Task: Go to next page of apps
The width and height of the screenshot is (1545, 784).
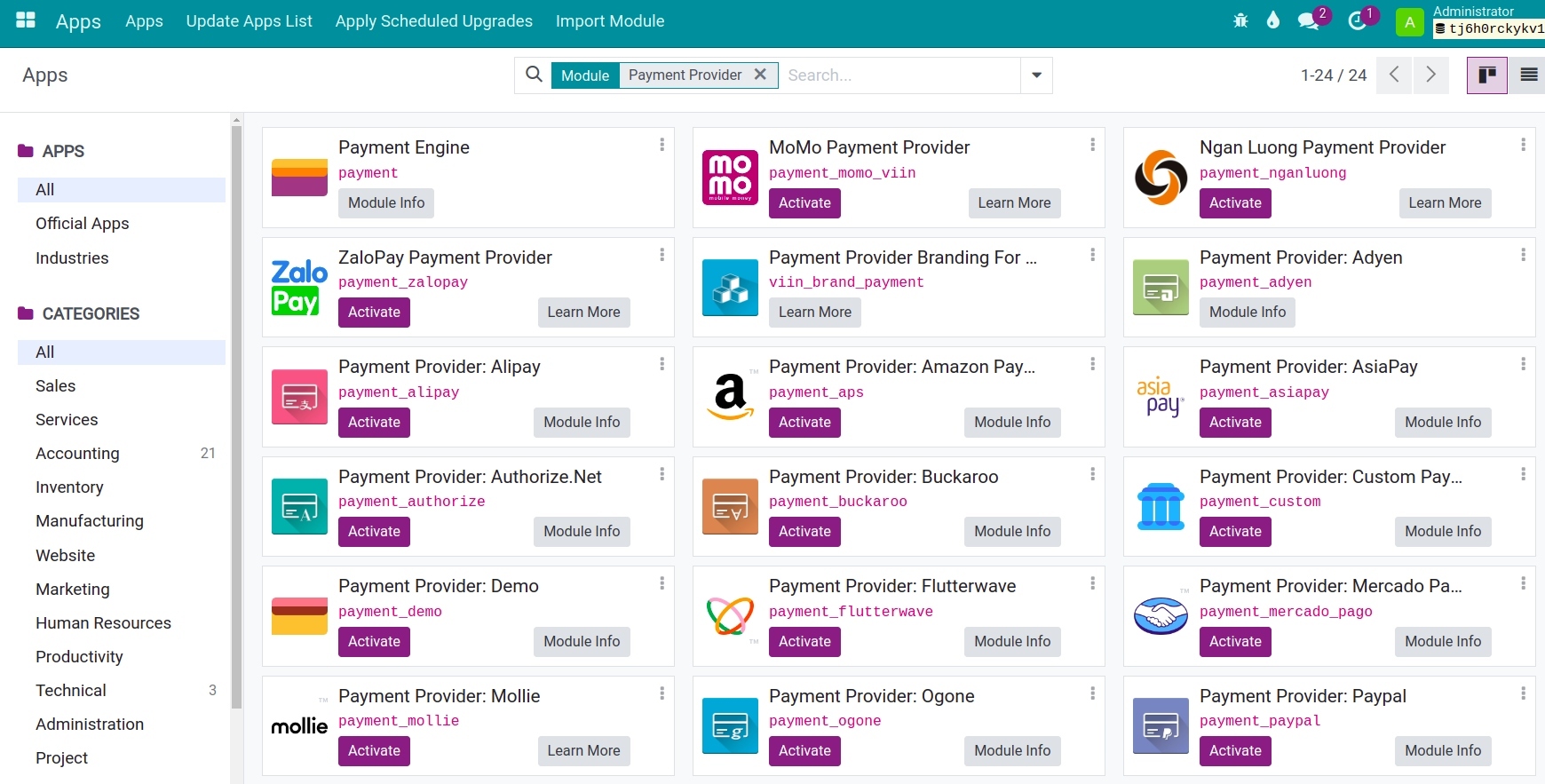Action: pyautogui.click(x=1430, y=75)
